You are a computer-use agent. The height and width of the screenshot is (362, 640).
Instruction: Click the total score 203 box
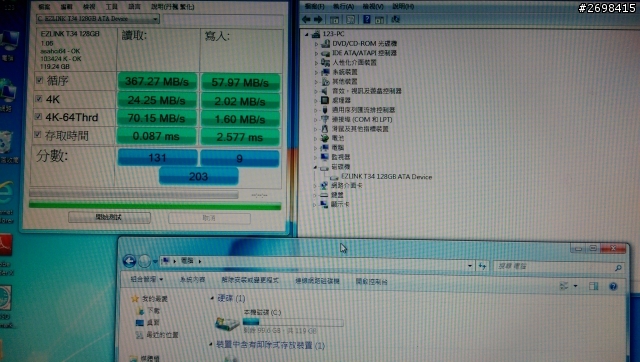pos(198,176)
